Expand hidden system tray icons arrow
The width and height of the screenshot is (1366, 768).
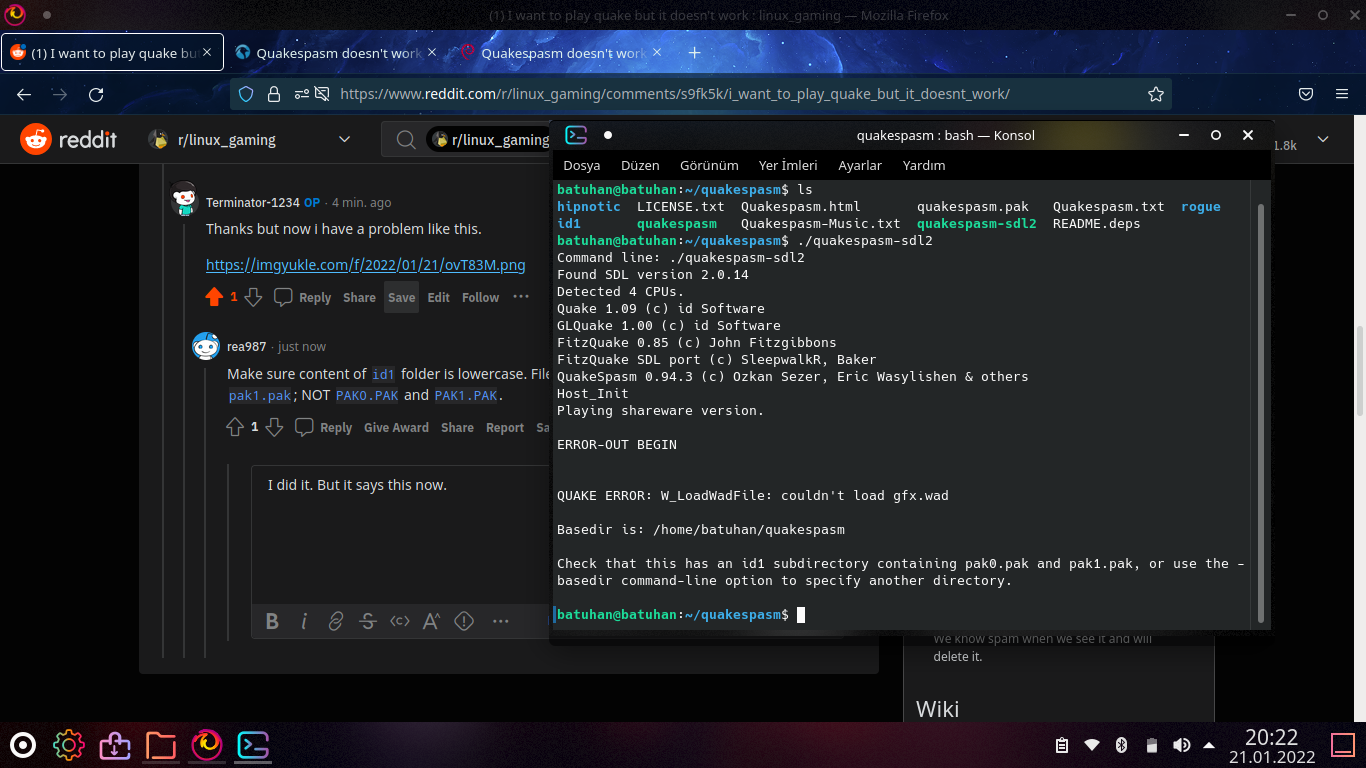1209,745
